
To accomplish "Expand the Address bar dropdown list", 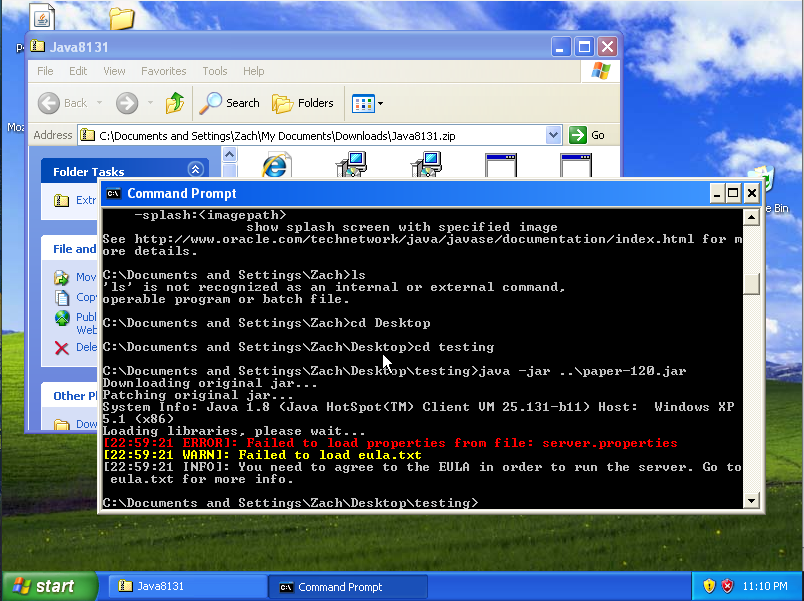I will pos(553,135).
